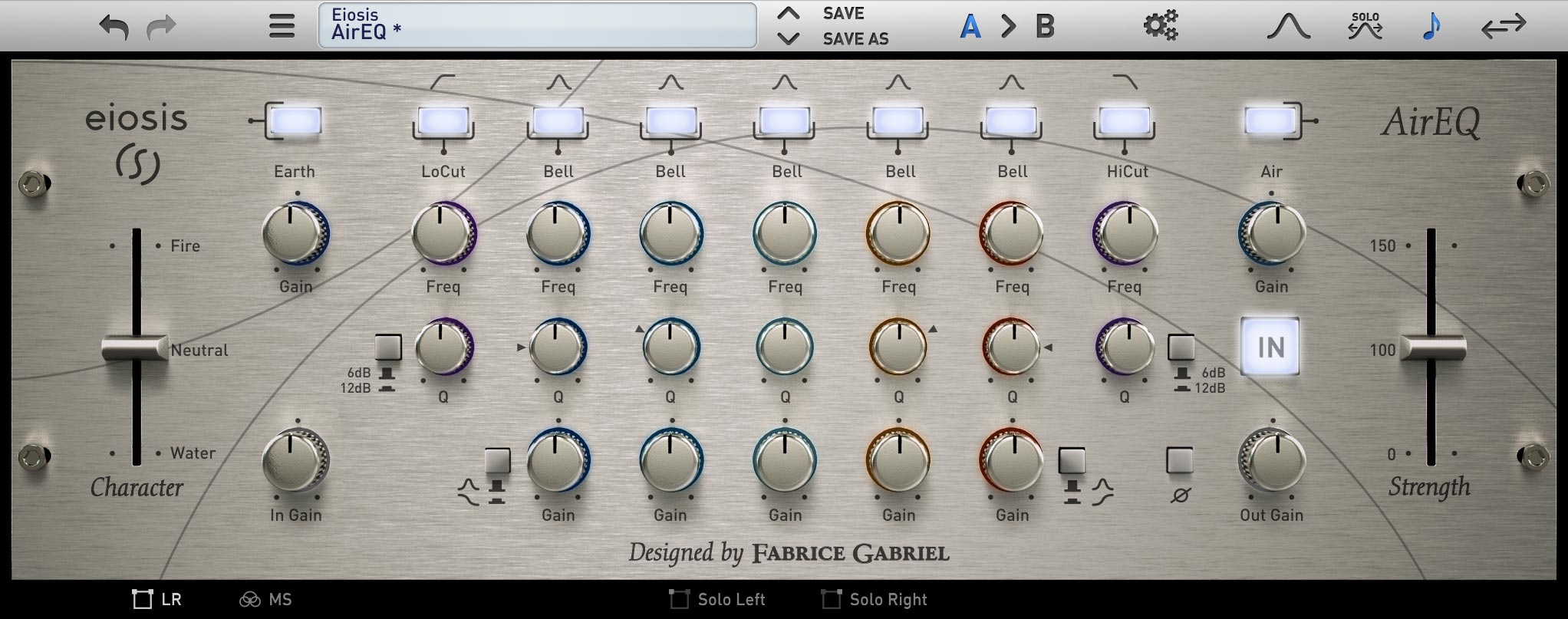Enable Solo Left
This screenshot has width=1568, height=619.
[716, 599]
